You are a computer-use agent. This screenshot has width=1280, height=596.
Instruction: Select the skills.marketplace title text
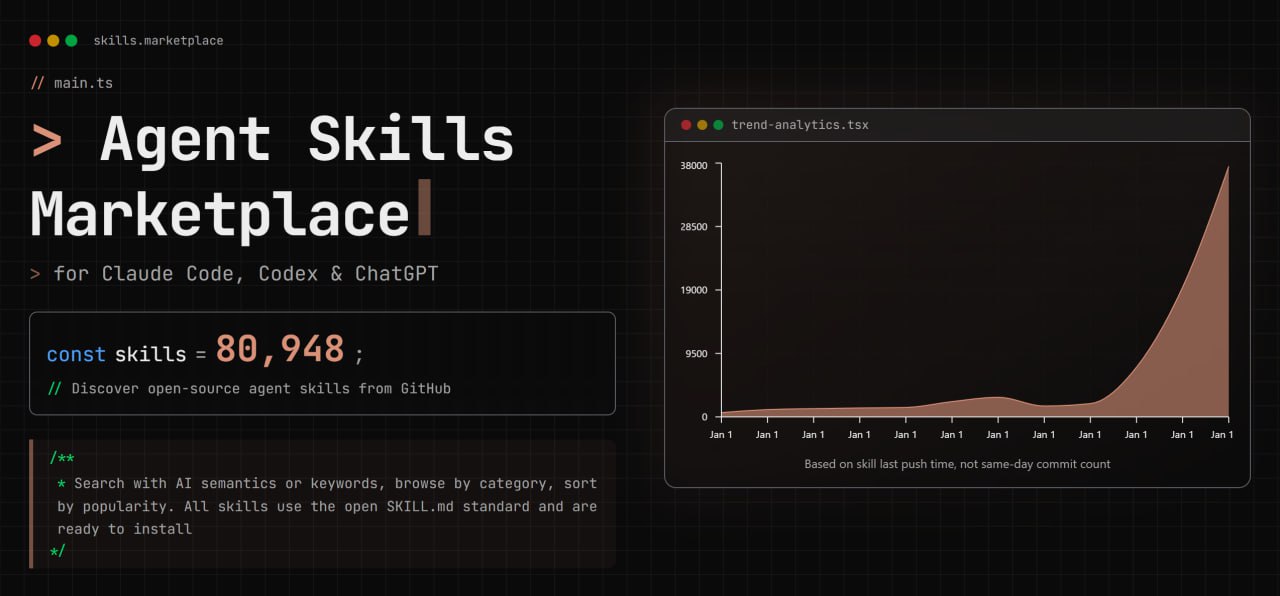(x=158, y=41)
